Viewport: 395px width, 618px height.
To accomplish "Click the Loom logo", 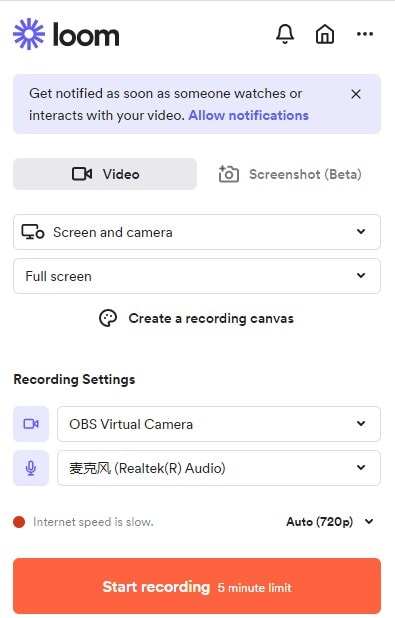I will click(x=66, y=34).
